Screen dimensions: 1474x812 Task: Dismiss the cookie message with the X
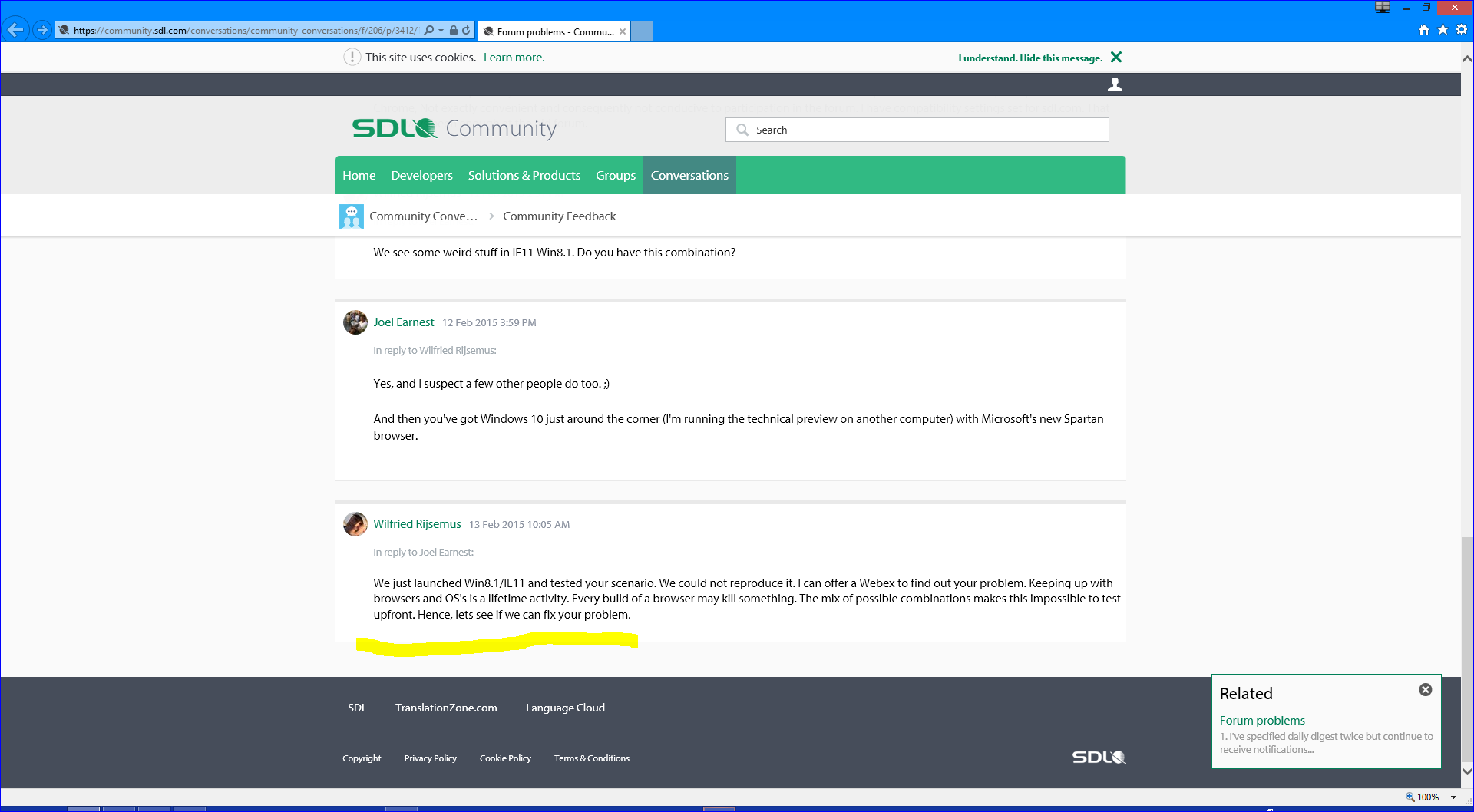click(1116, 58)
